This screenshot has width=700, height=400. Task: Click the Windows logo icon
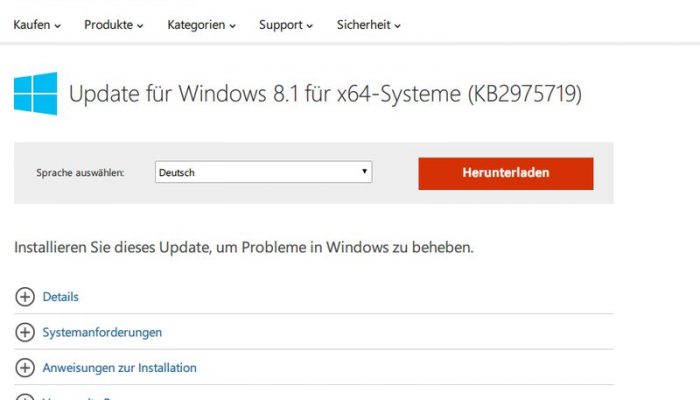[36, 93]
